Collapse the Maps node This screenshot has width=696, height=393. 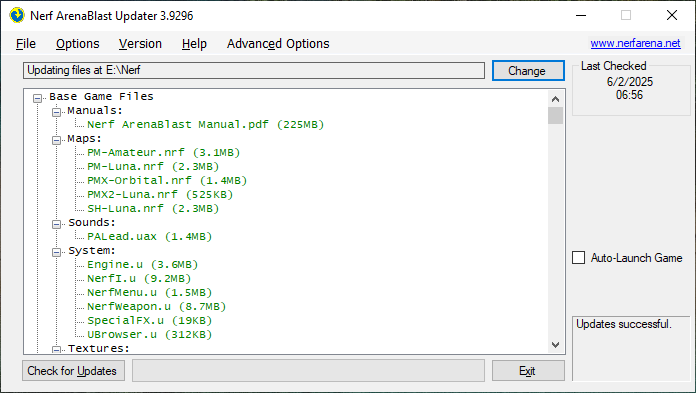click(x=56, y=140)
